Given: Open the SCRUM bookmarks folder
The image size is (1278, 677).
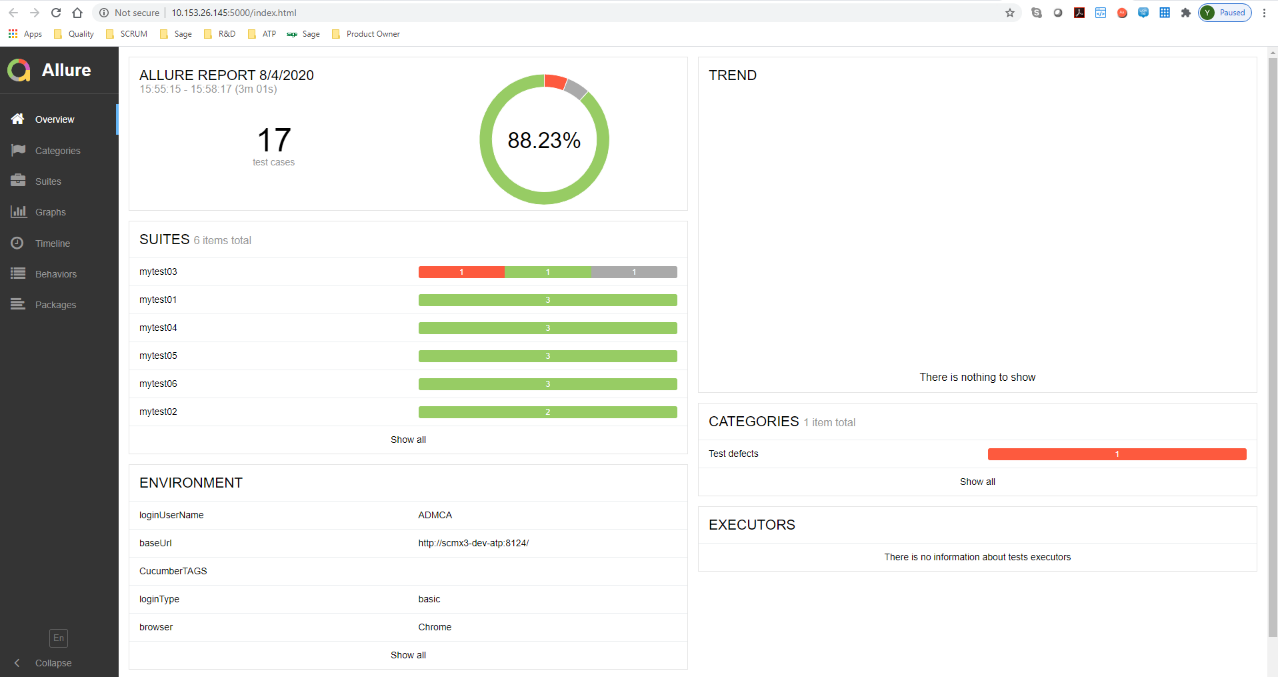Looking at the screenshot, I should pos(132,34).
